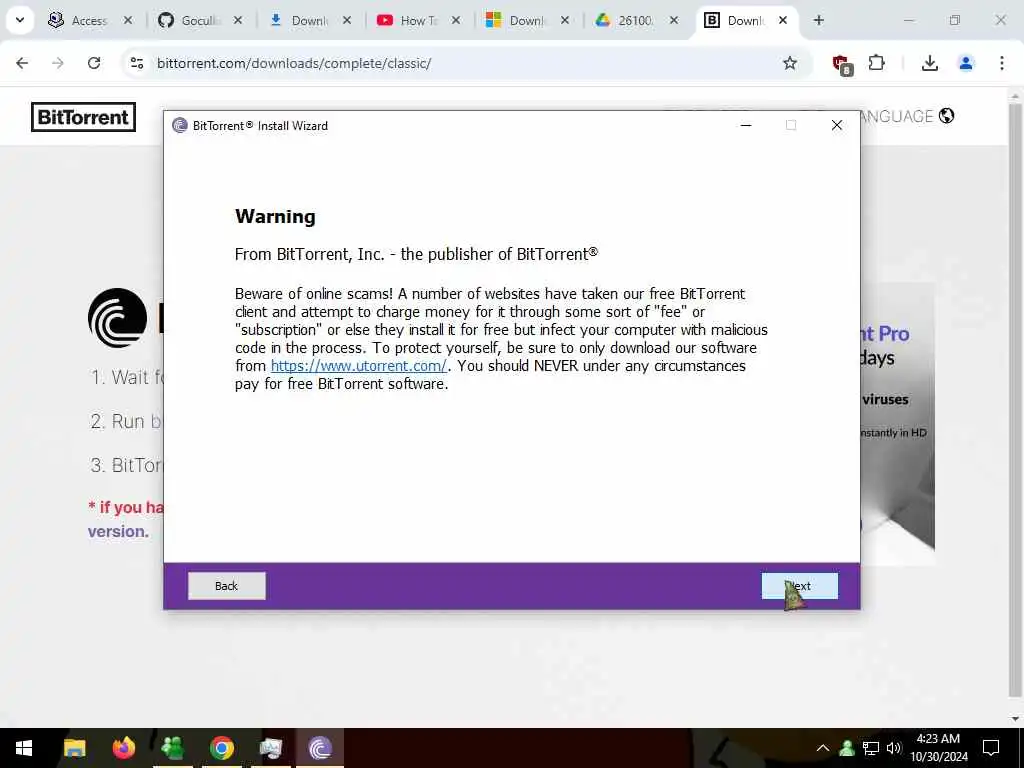Go Back in BitTorrent Install Wizard
1024x768 pixels.
[x=227, y=586]
